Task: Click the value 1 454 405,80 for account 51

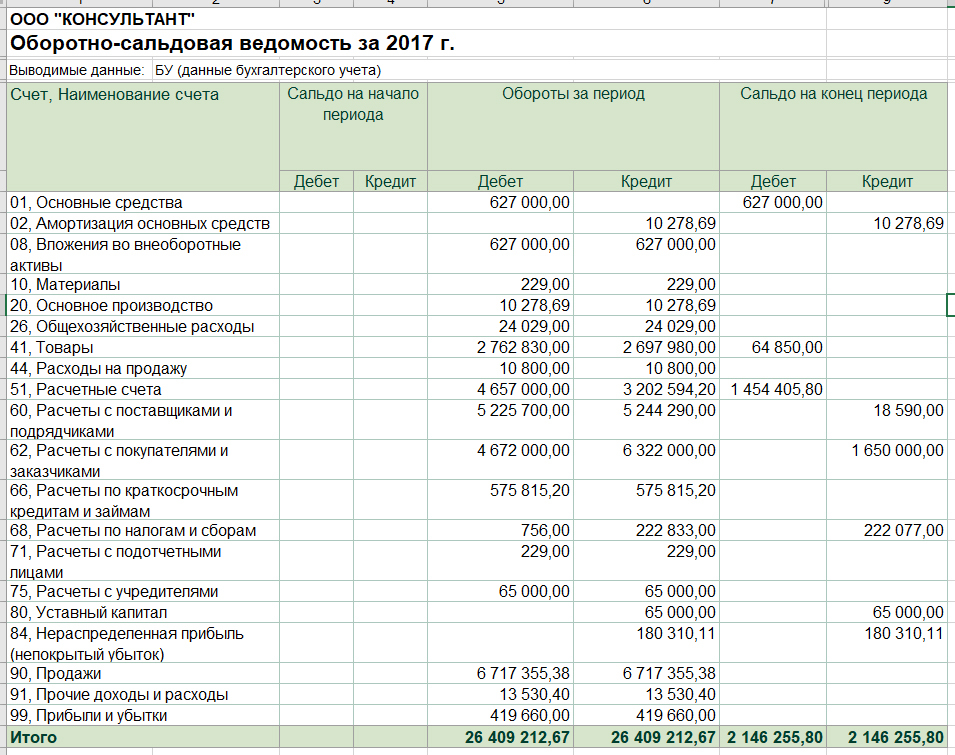Action: click(776, 389)
